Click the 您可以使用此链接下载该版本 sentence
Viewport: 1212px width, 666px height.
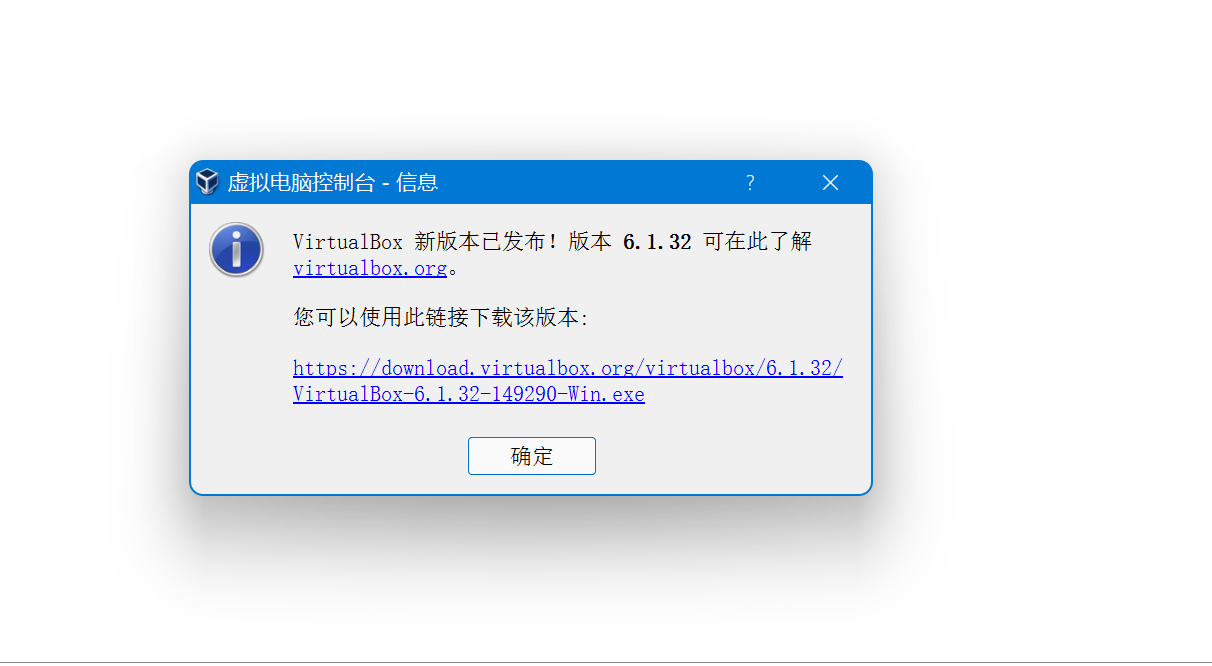442,318
